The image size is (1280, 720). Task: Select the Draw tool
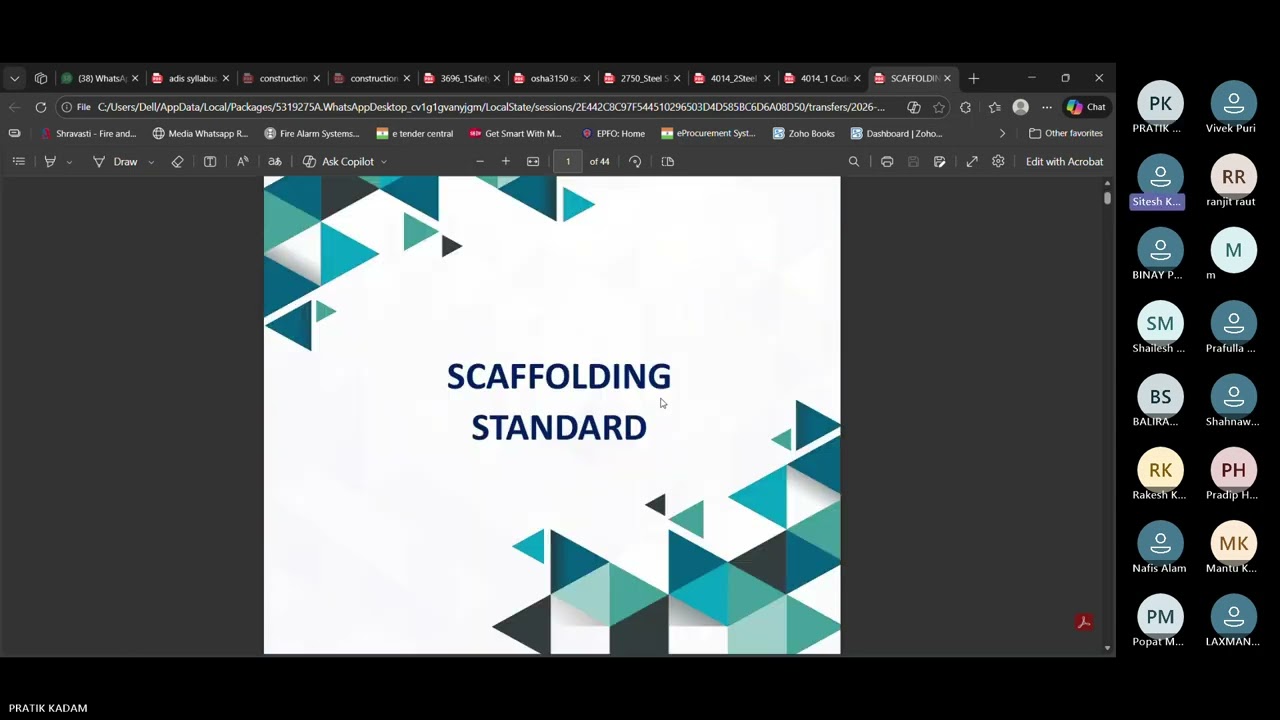[115, 161]
